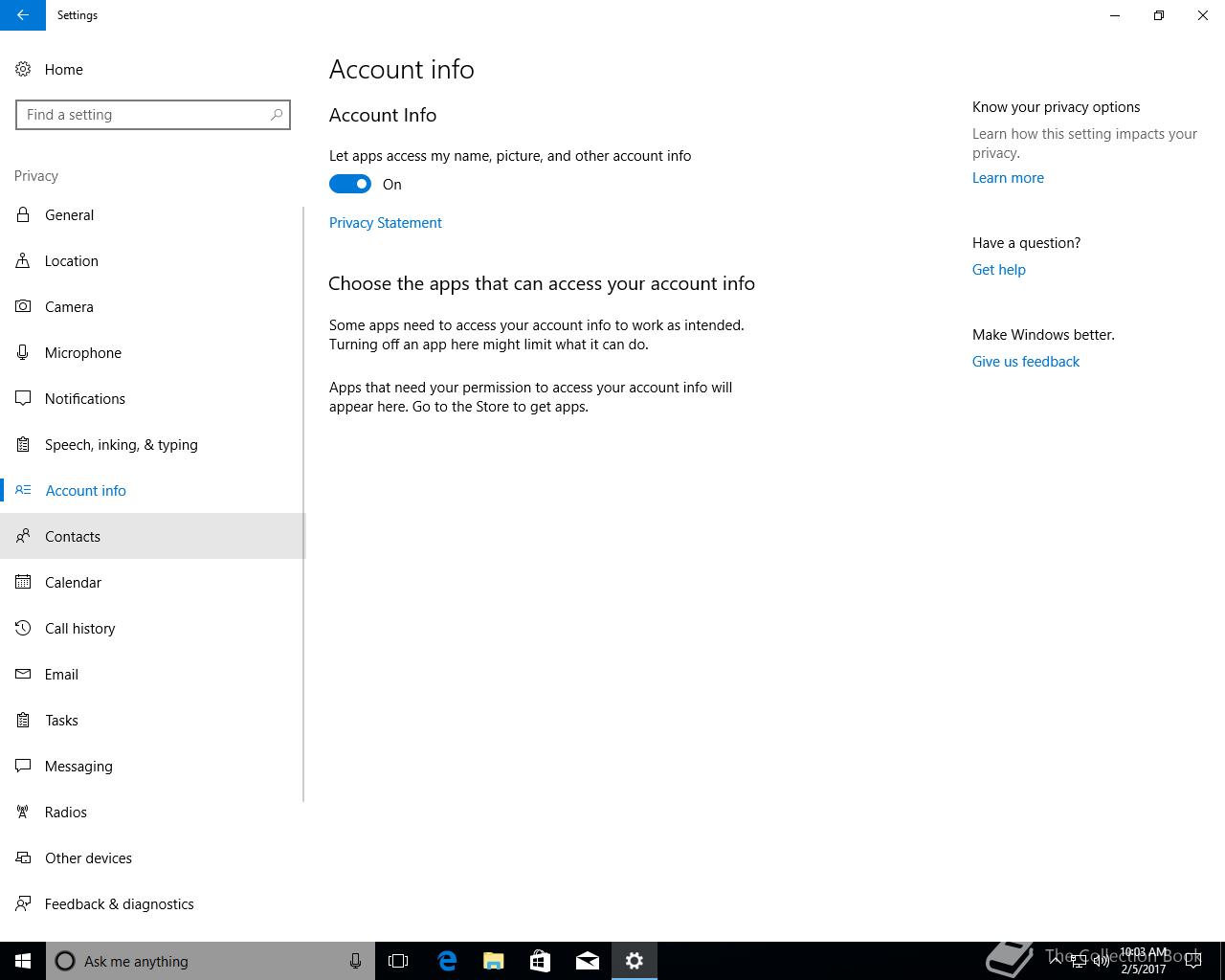Click Cortana's Ask me anything box

(211, 961)
